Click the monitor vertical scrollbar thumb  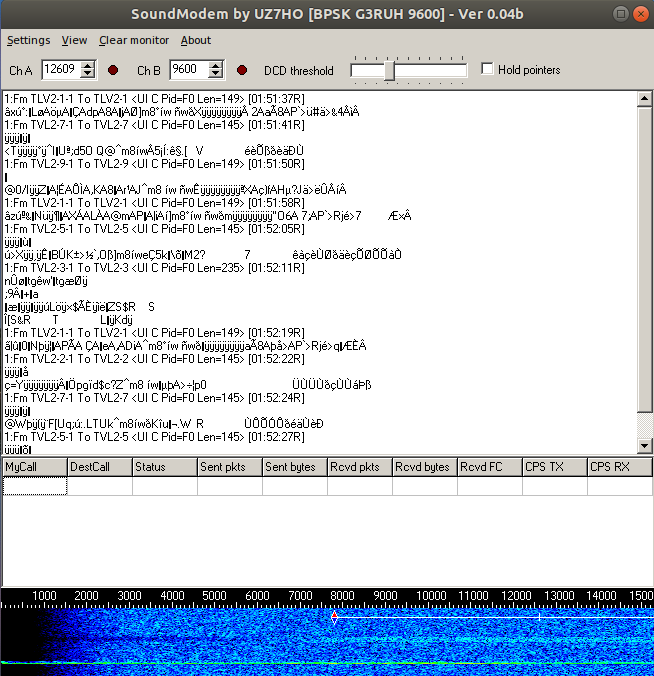(645, 260)
